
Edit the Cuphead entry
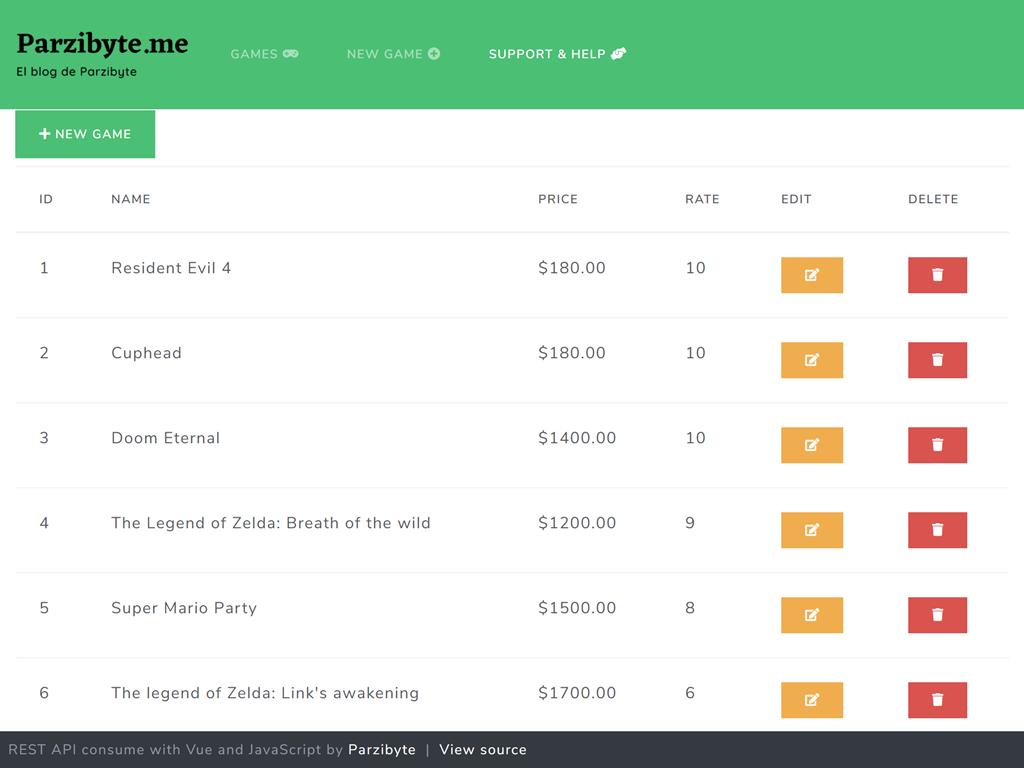coord(811,360)
